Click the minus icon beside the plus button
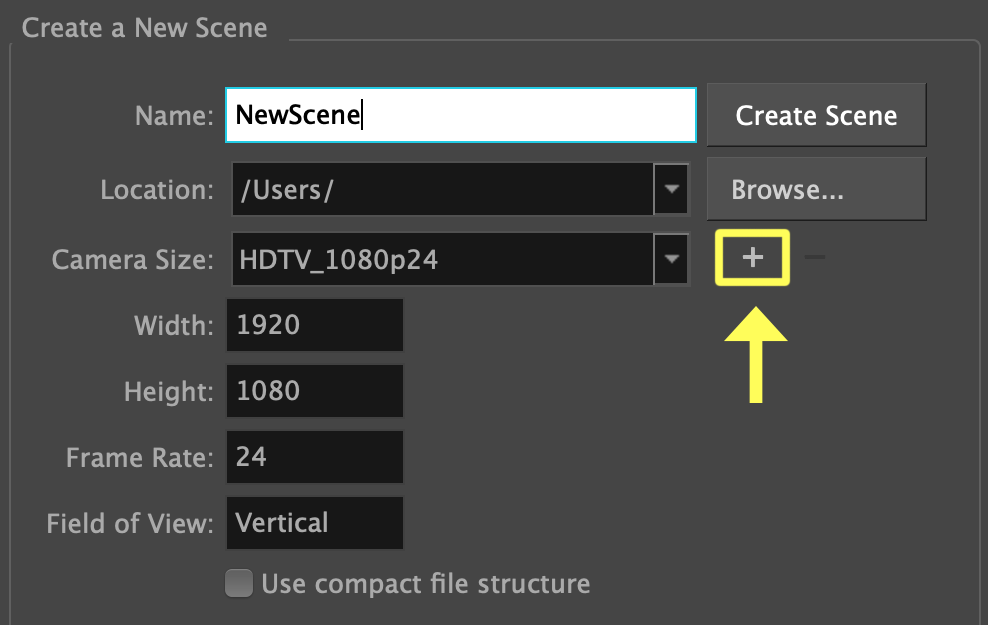Image resolution: width=988 pixels, height=625 pixels. [815, 258]
